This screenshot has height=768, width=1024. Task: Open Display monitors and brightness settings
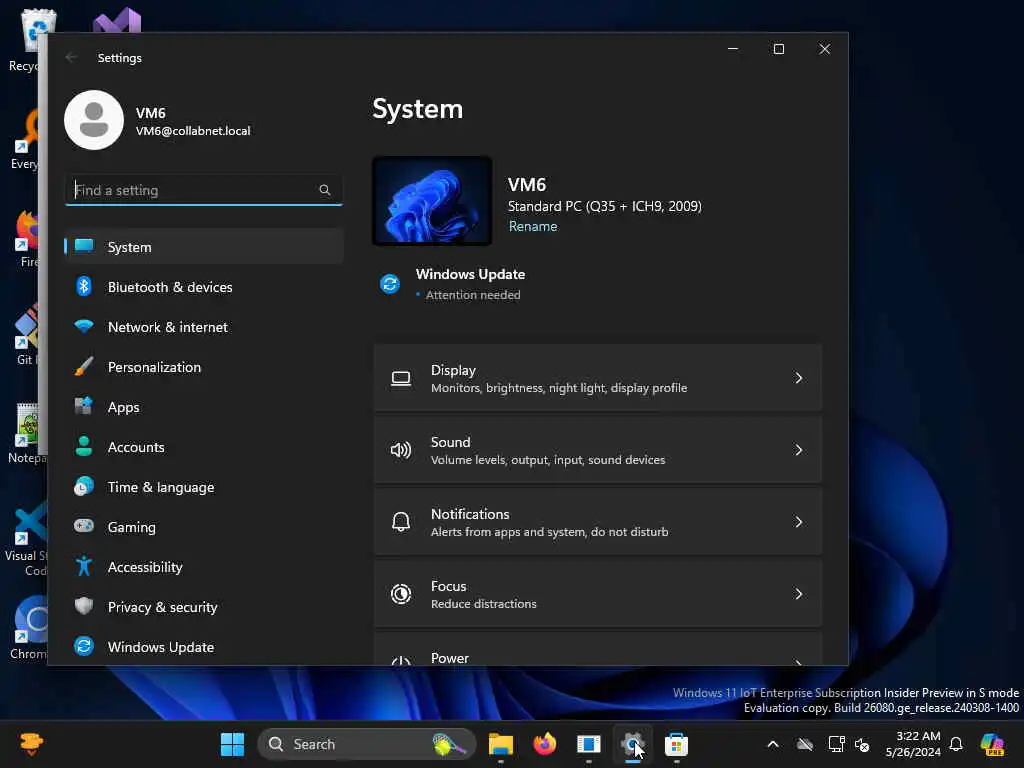(598, 378)
